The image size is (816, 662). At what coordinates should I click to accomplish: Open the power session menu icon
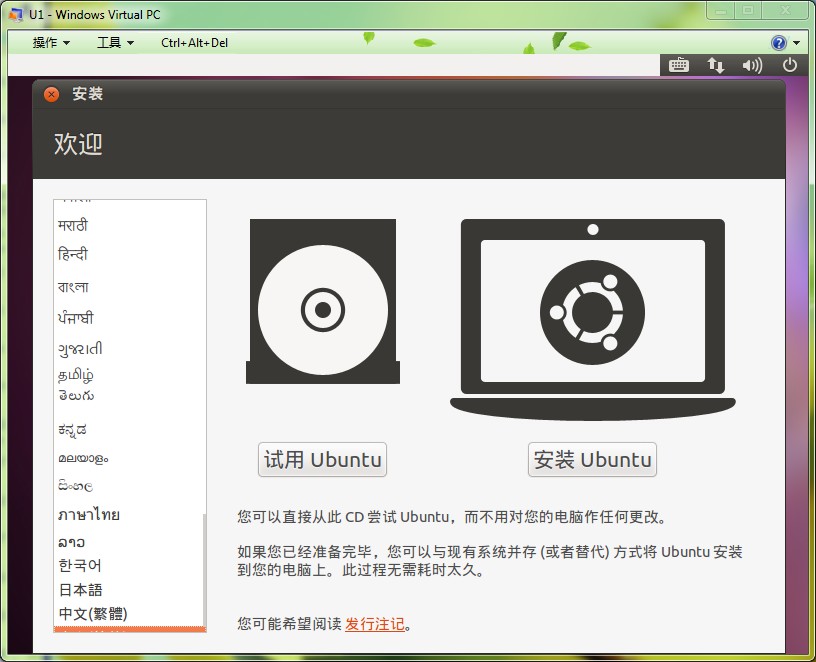tap(790, 65)
